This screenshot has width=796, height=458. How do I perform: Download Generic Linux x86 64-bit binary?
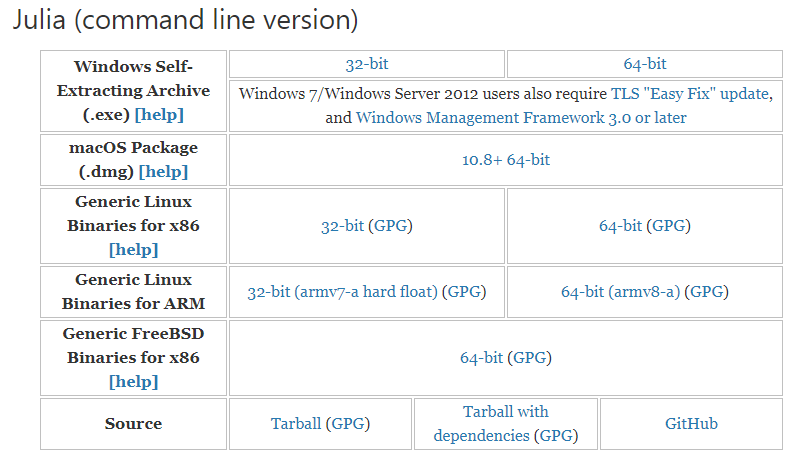click(620, 226)
